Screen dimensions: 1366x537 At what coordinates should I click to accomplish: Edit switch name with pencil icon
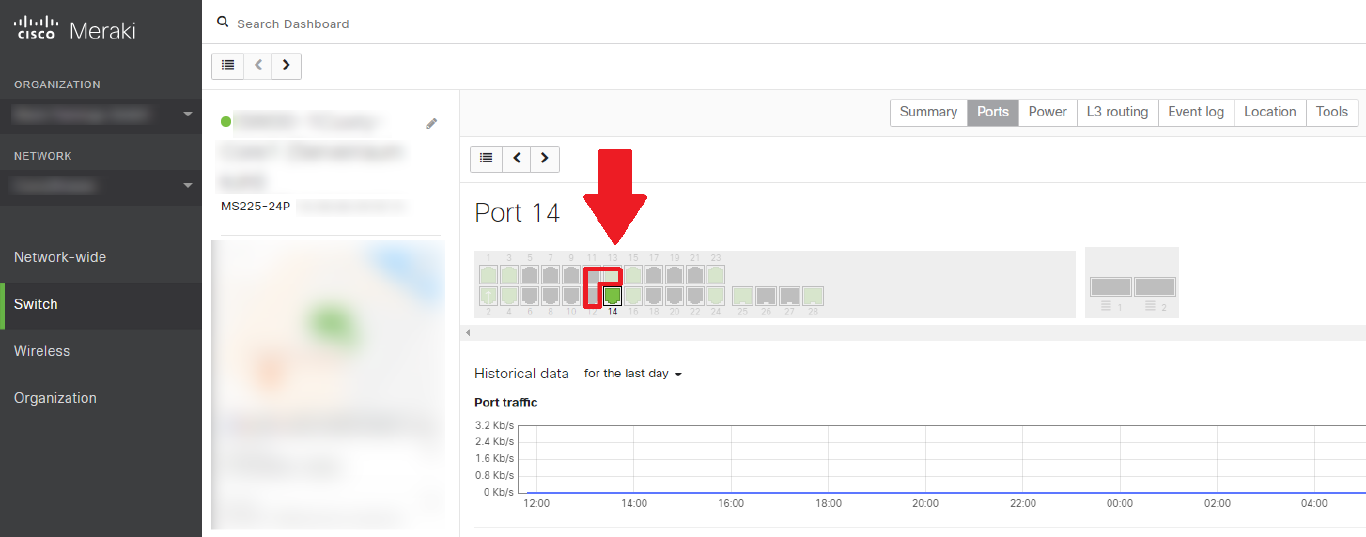432,123
